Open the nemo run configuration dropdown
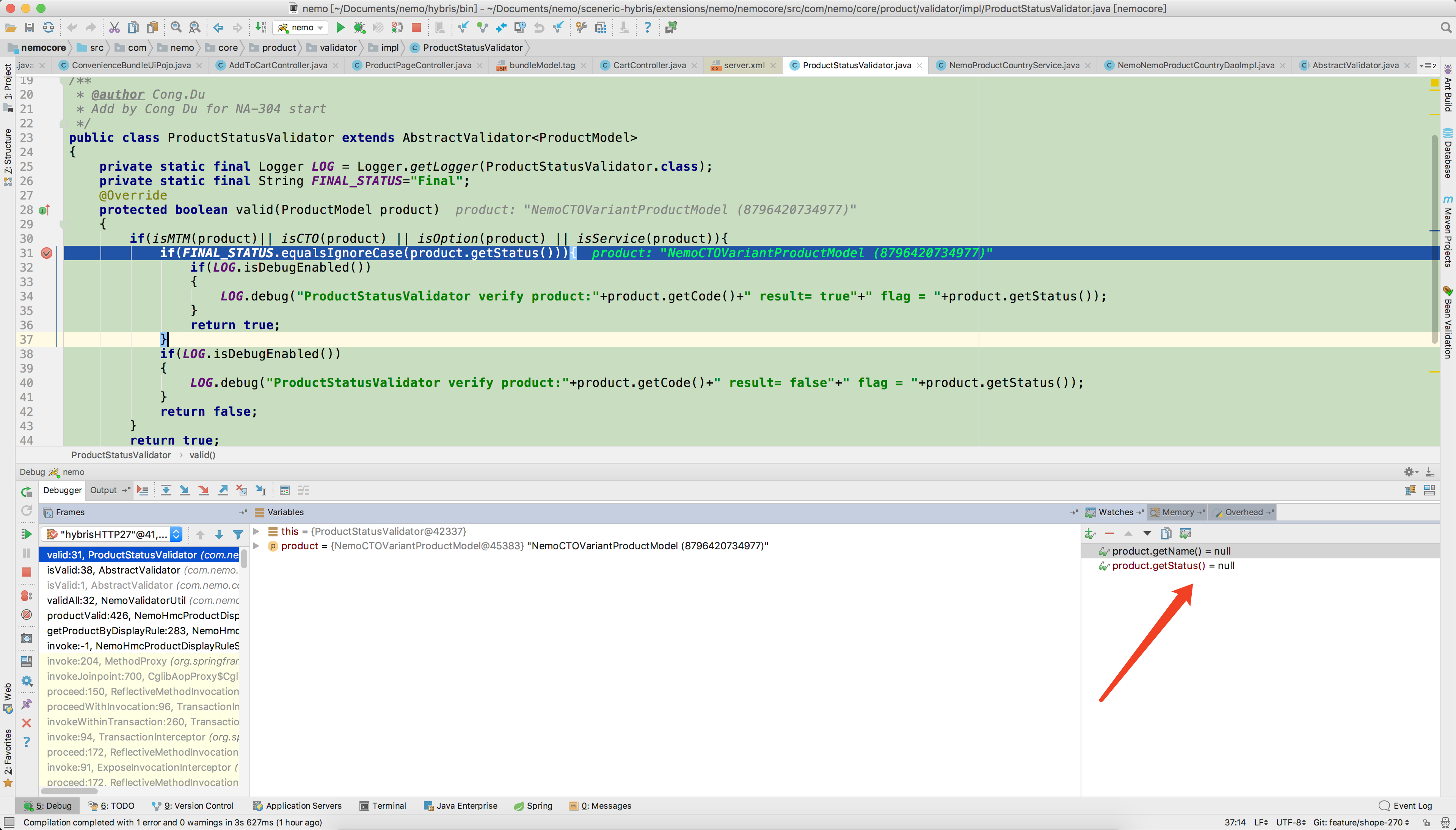 pyautogui.click(x=301, y=27)
